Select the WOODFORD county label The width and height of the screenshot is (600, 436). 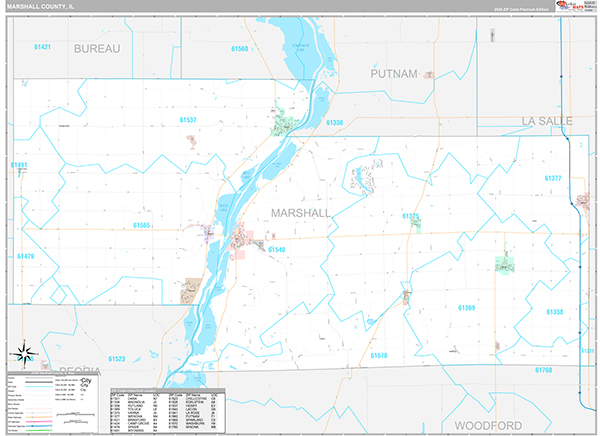[488, 426]
